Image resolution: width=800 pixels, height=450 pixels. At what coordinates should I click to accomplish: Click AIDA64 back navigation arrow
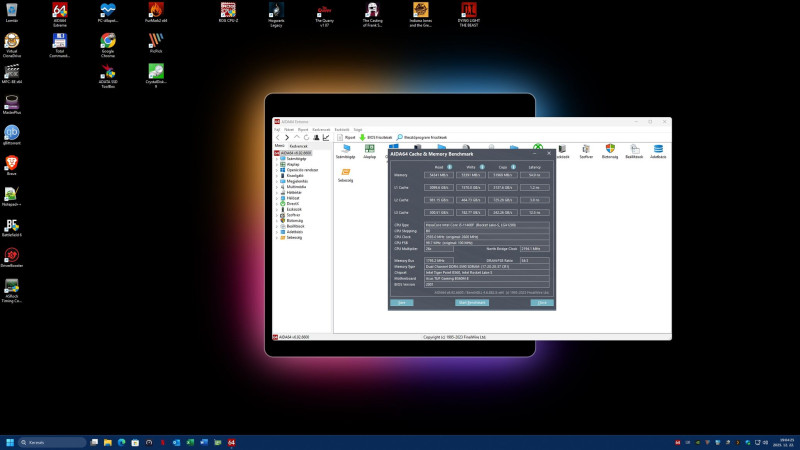coord(278,138)
